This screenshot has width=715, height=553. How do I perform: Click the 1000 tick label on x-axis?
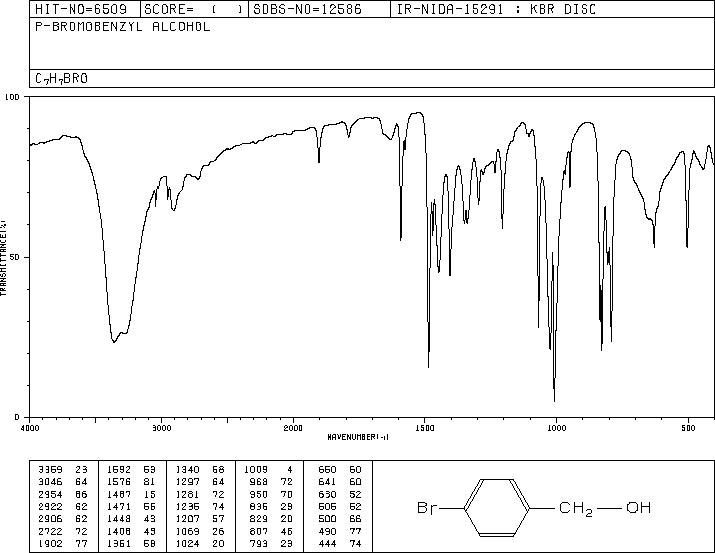(x=556, y=428)
